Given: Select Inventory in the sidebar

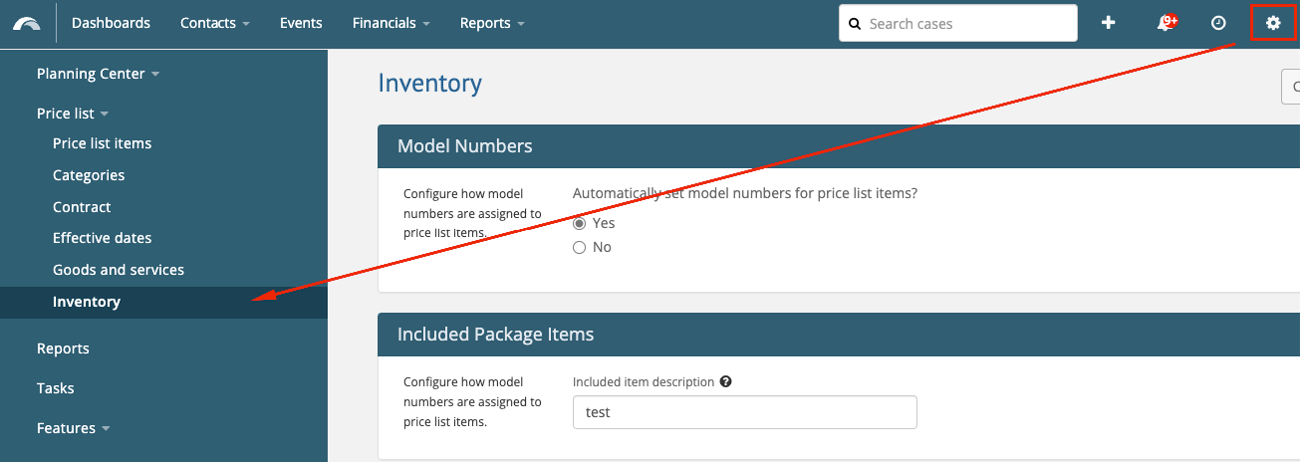Looking at the screenshot, I should point(164,302).
